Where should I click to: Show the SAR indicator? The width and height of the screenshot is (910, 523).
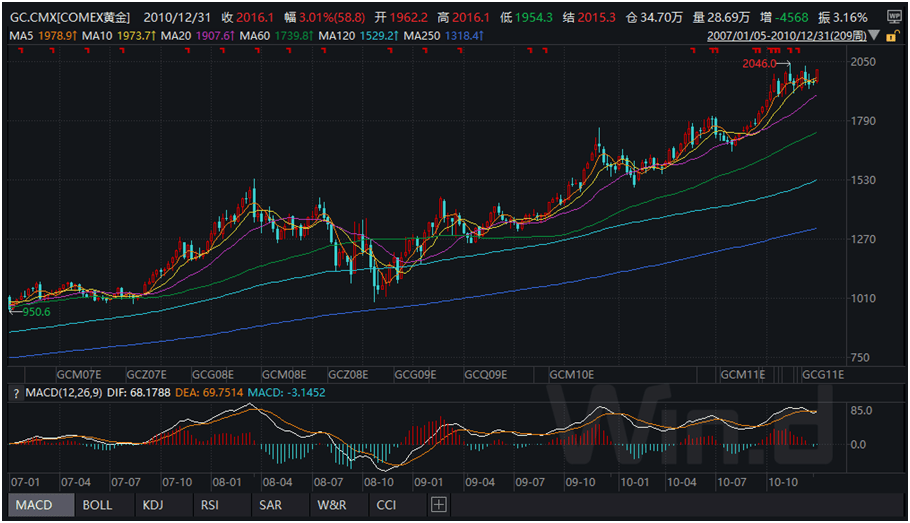pos(270,505)
